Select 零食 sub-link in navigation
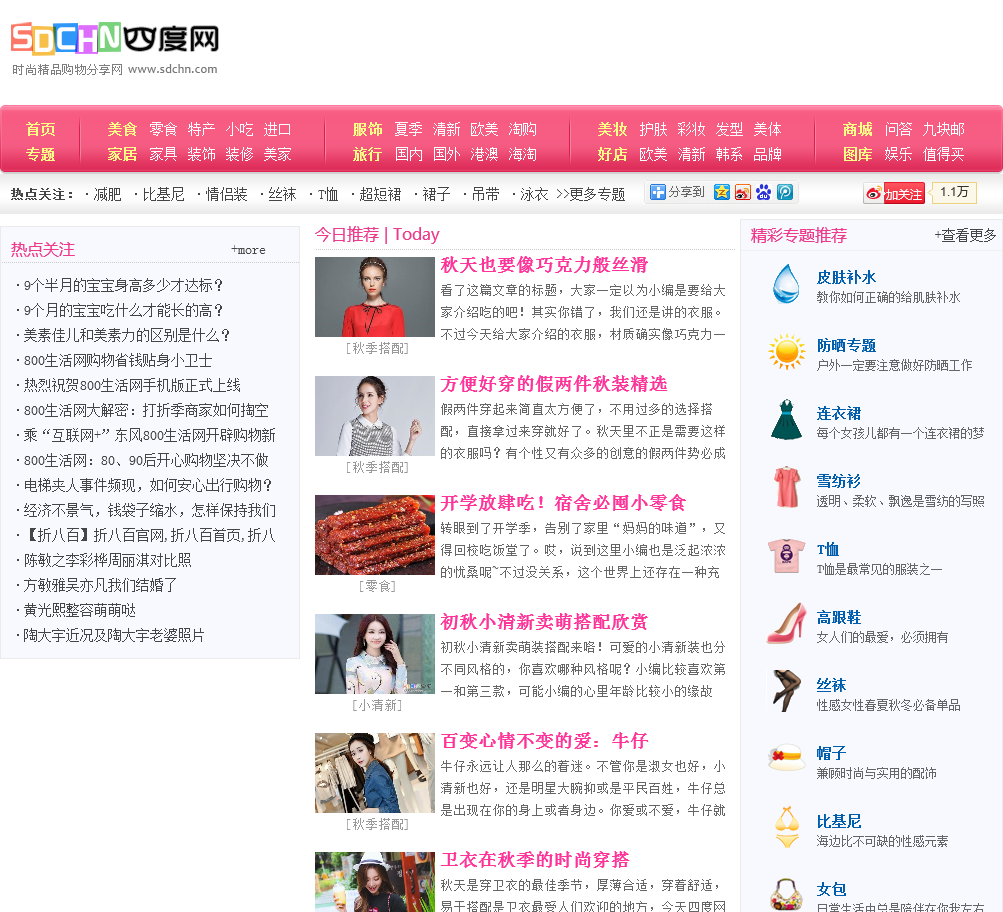The height and width of the screenshot is (912, 1003). 163,129
